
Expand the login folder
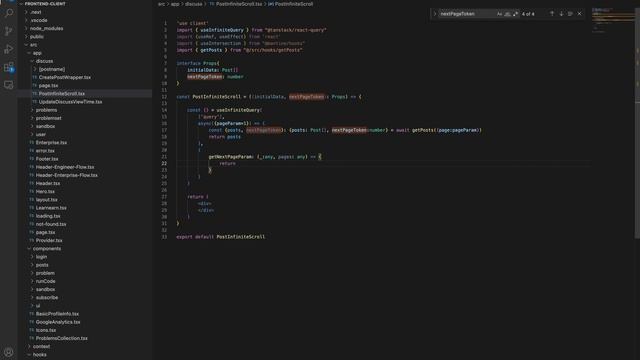pos(41,257)
